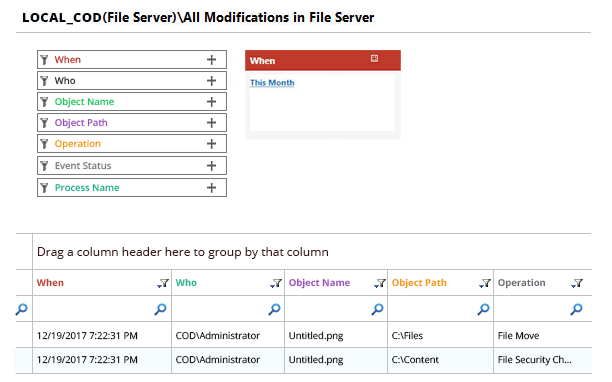
Task: Click the magnifier in Object Name search box
Action: pos(377,309)
